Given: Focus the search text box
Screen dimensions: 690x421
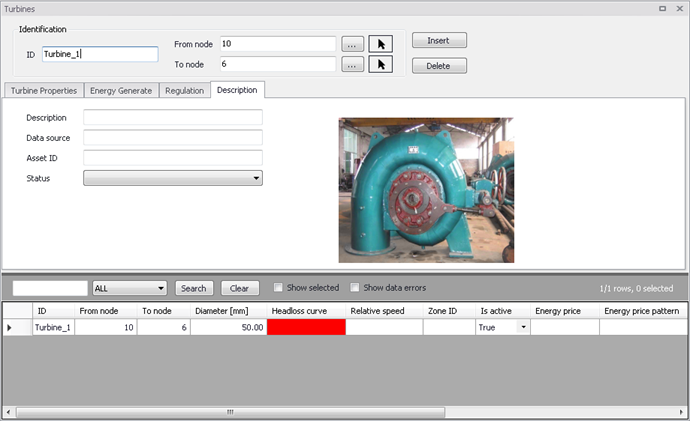Looking at the screenshot, I should coord(50,288).
